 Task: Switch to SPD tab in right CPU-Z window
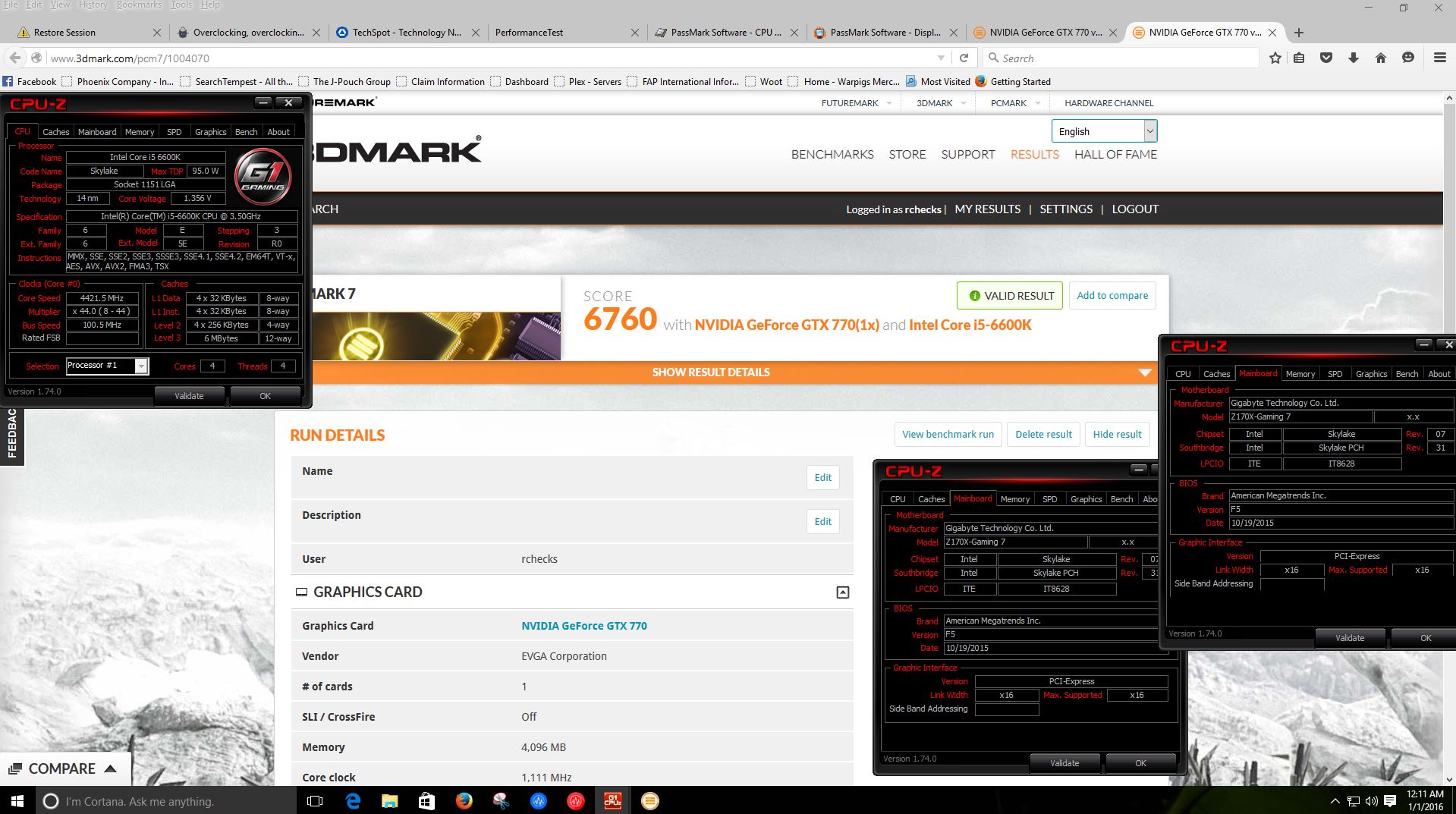click(1335, 374)
